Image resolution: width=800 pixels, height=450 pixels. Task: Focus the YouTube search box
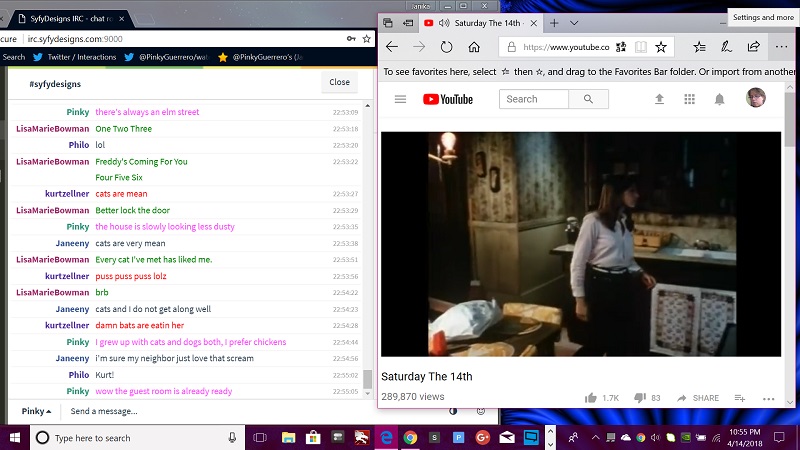[534, 99]
